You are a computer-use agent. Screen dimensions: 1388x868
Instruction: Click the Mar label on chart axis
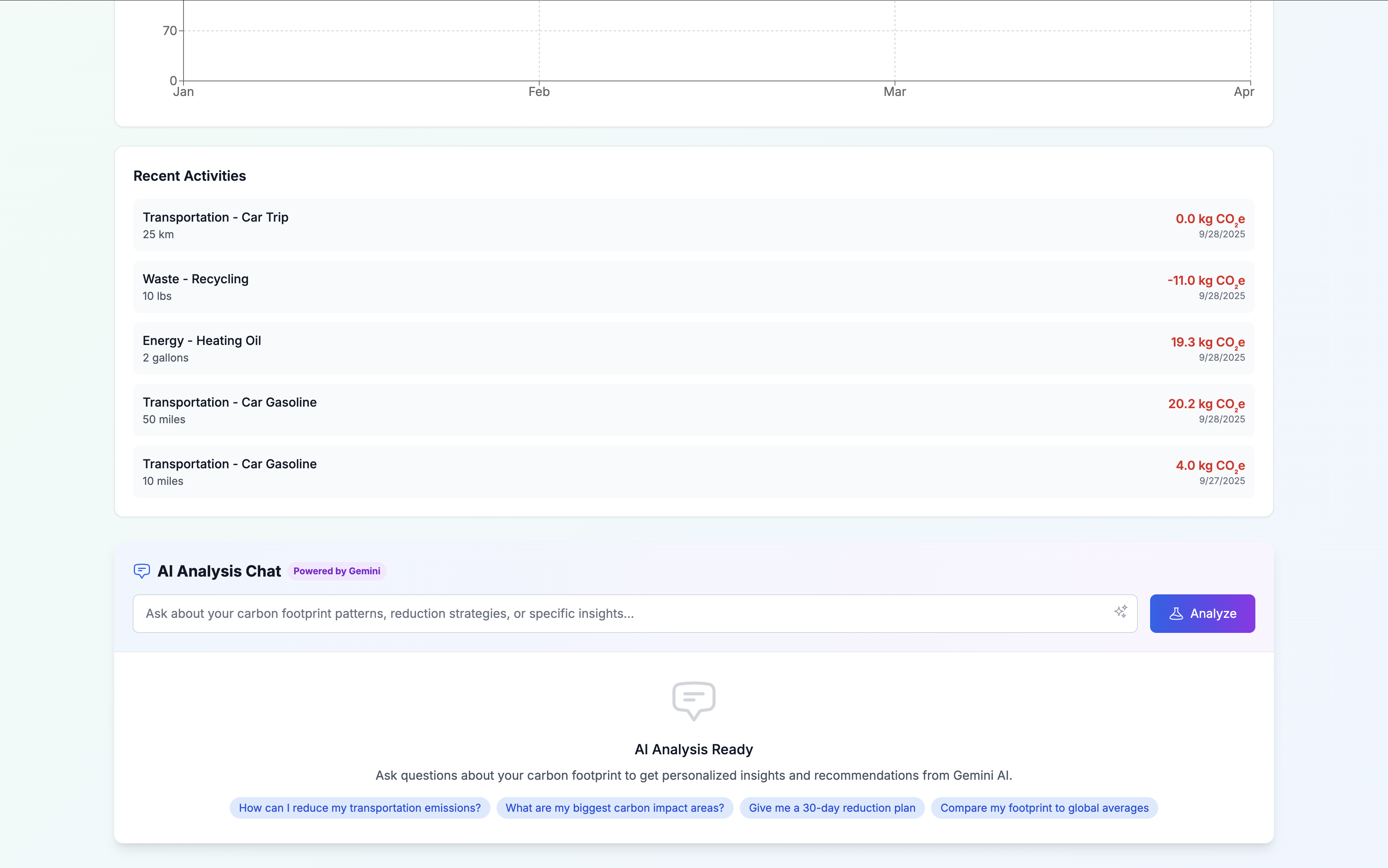pyautogui.click(x=894, y=92)
